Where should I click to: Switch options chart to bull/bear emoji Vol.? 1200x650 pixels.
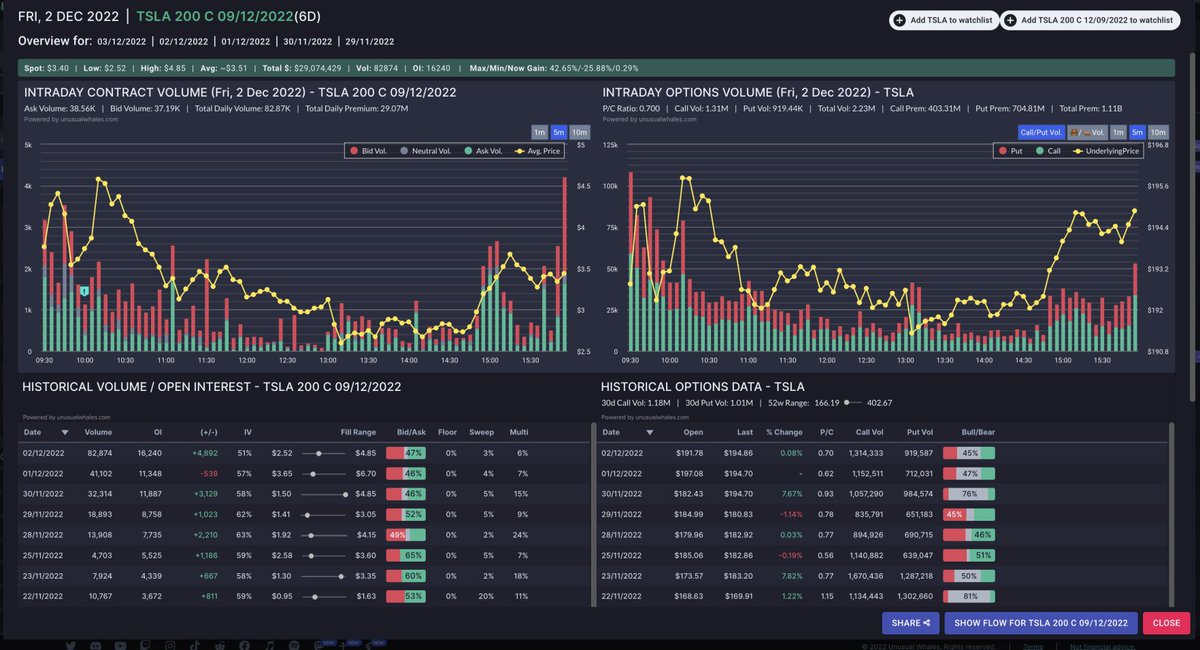pos(1086,132)
